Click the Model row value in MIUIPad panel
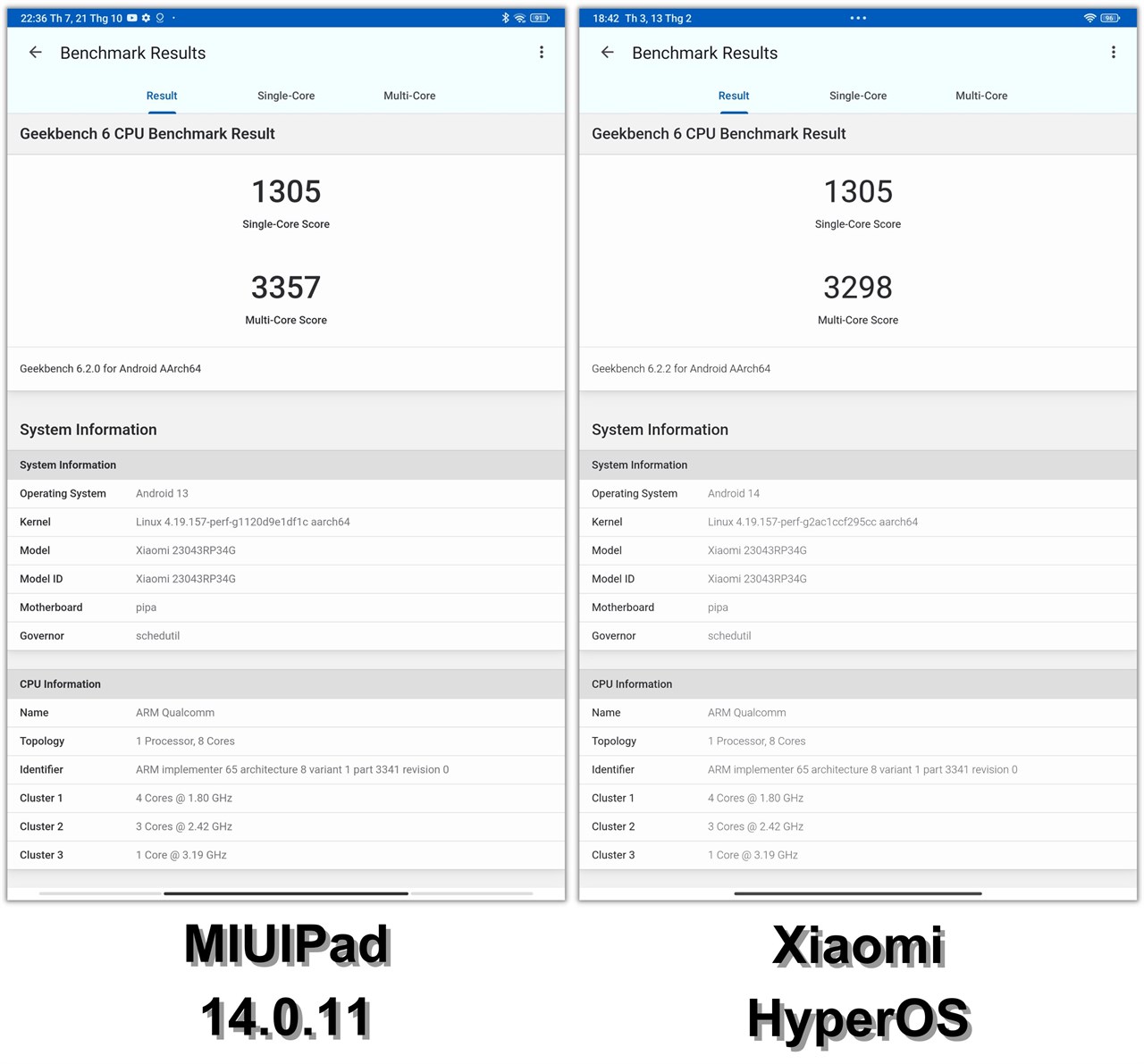Viewport: 1144px width, 1064px height. pos(186,550)
